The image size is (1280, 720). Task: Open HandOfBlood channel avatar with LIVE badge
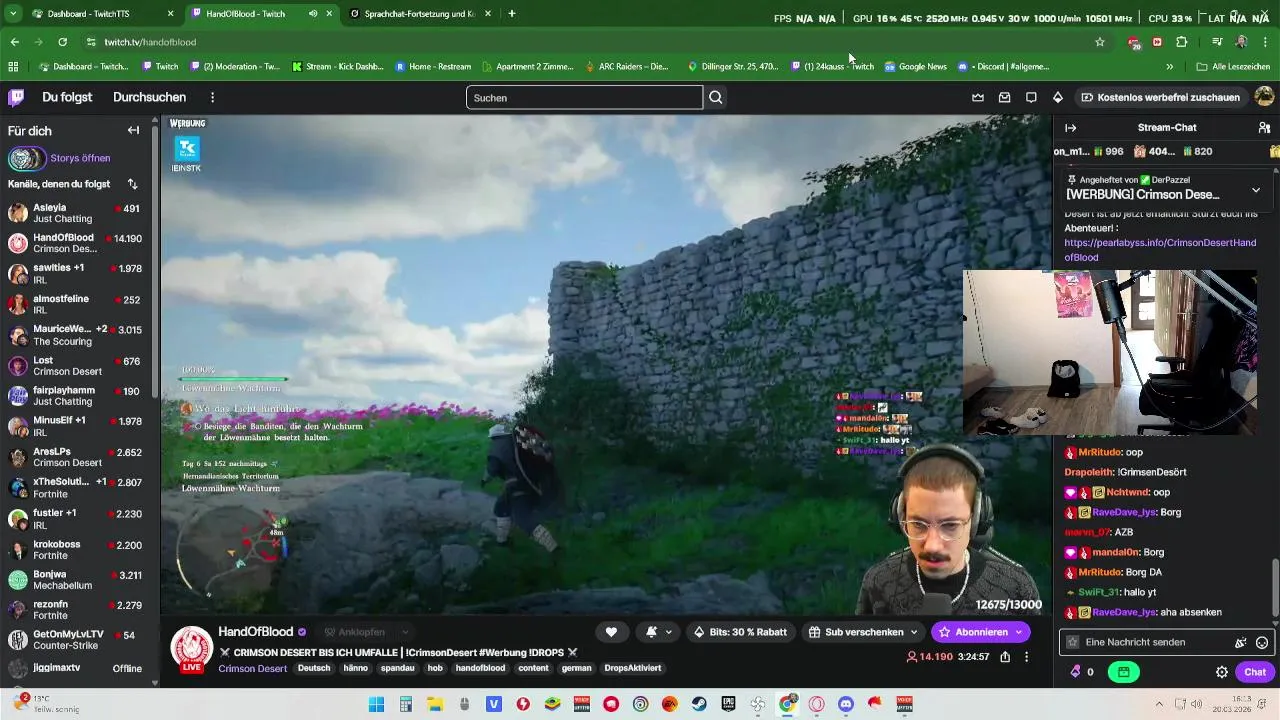click(191, 649)
